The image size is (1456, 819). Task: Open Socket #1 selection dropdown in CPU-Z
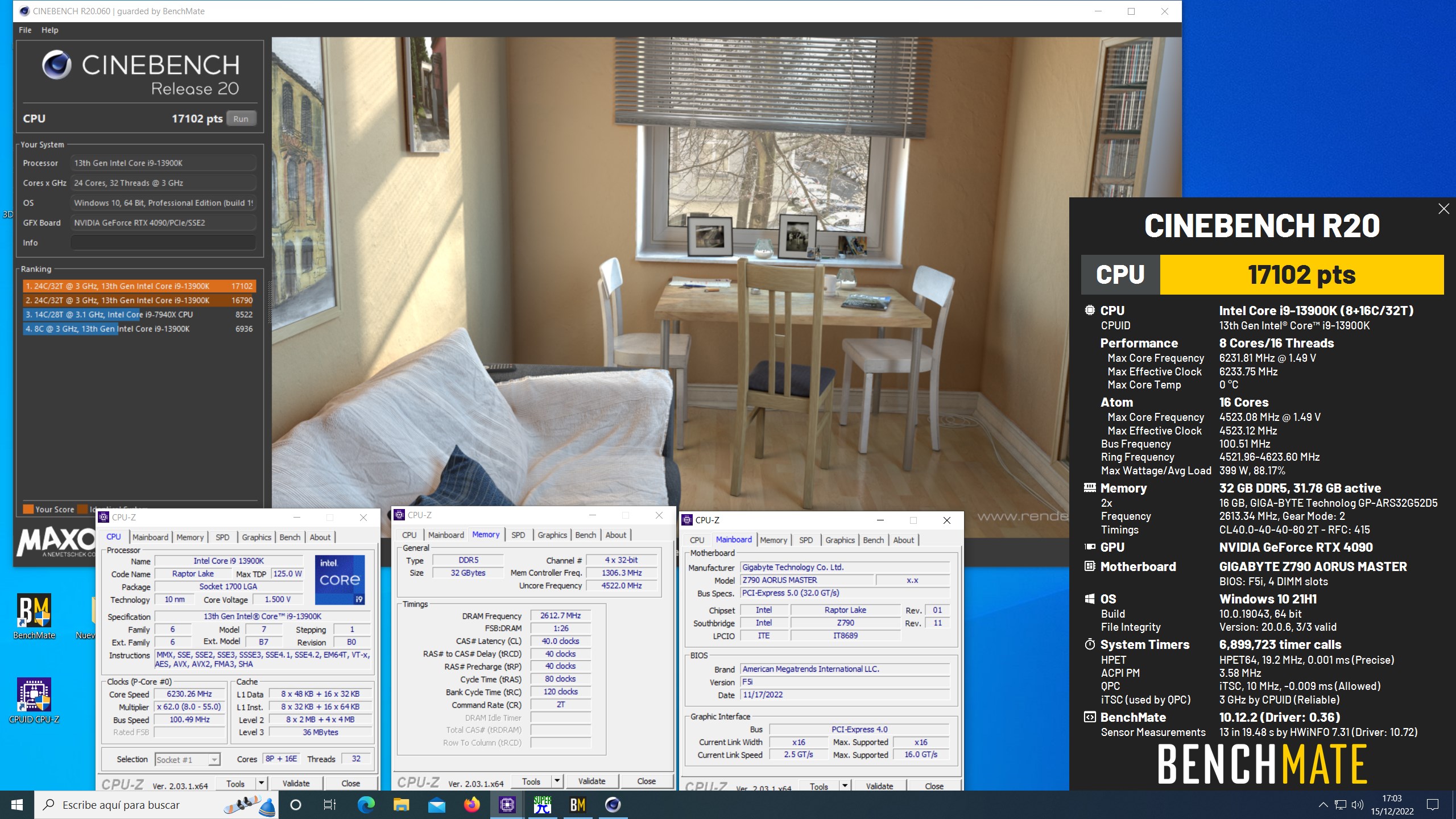pos(214,759)
